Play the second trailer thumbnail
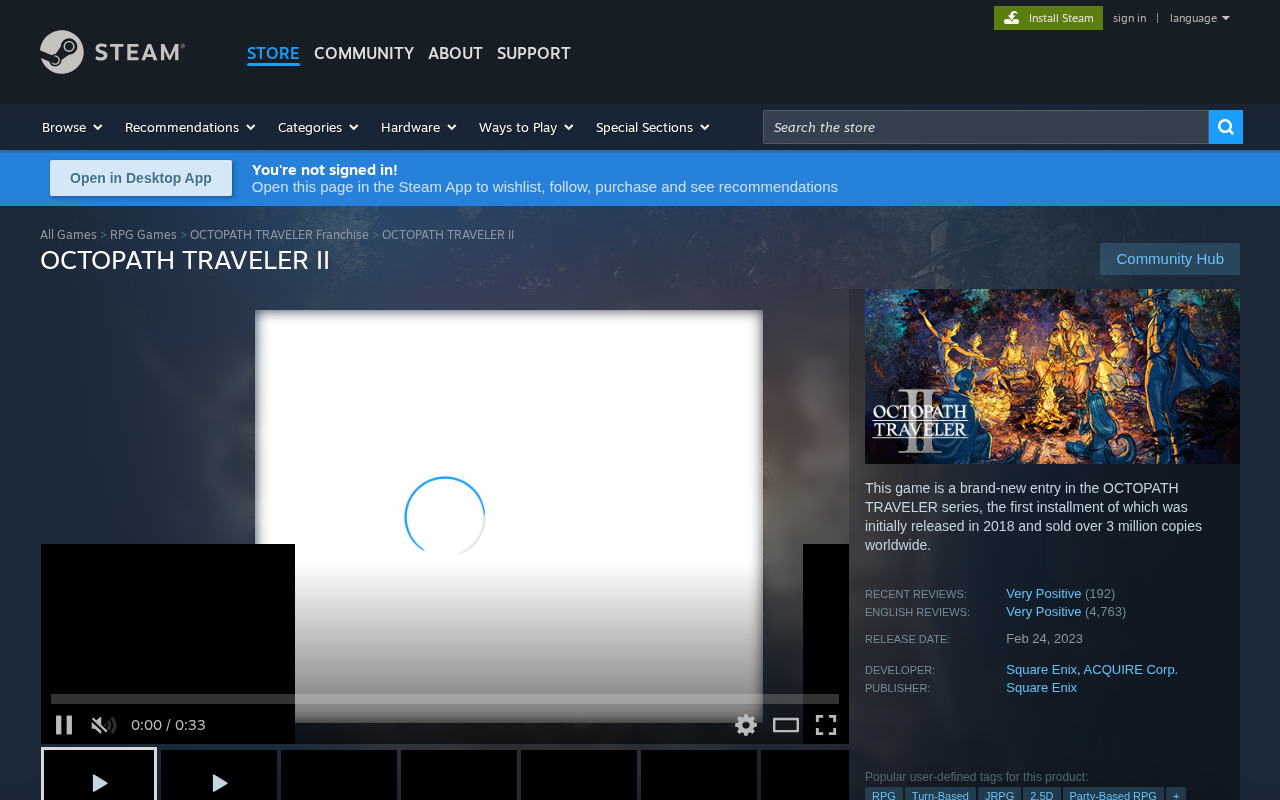This screenshot has height=800, width=1280. click(x=219, y=775)
